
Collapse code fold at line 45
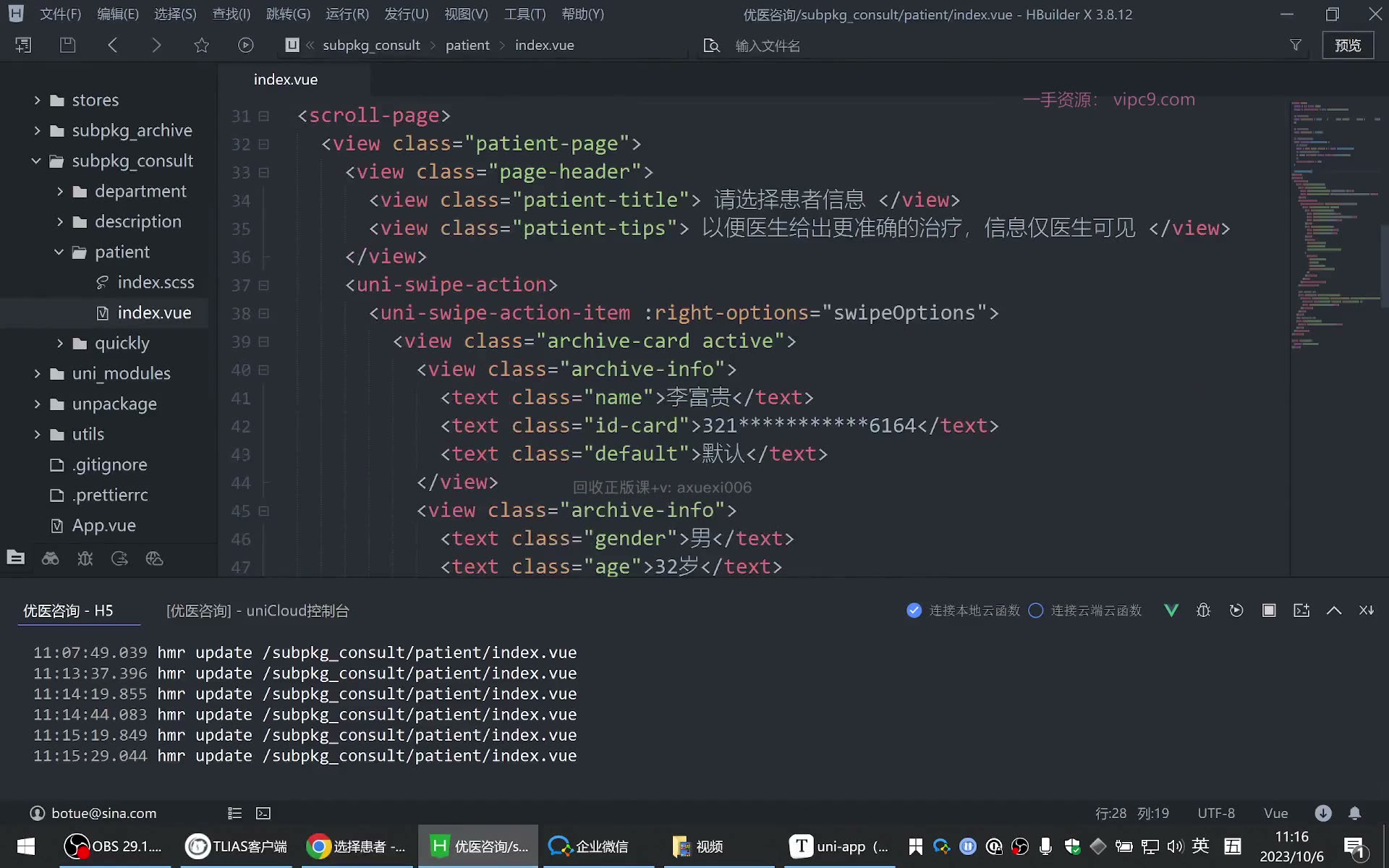click(x=264, y=511)
